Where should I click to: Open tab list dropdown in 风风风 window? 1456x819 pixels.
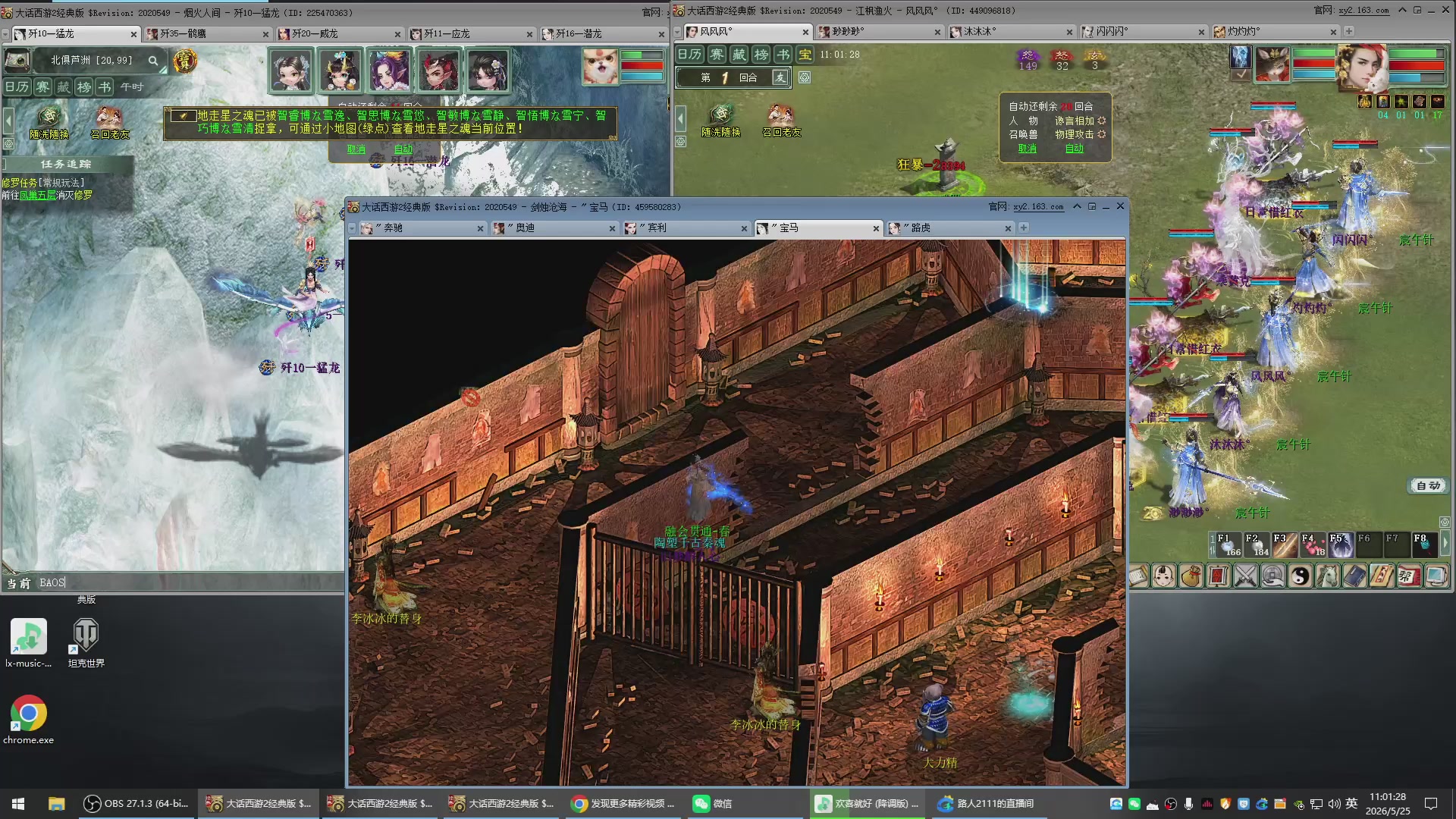point(678,32)
